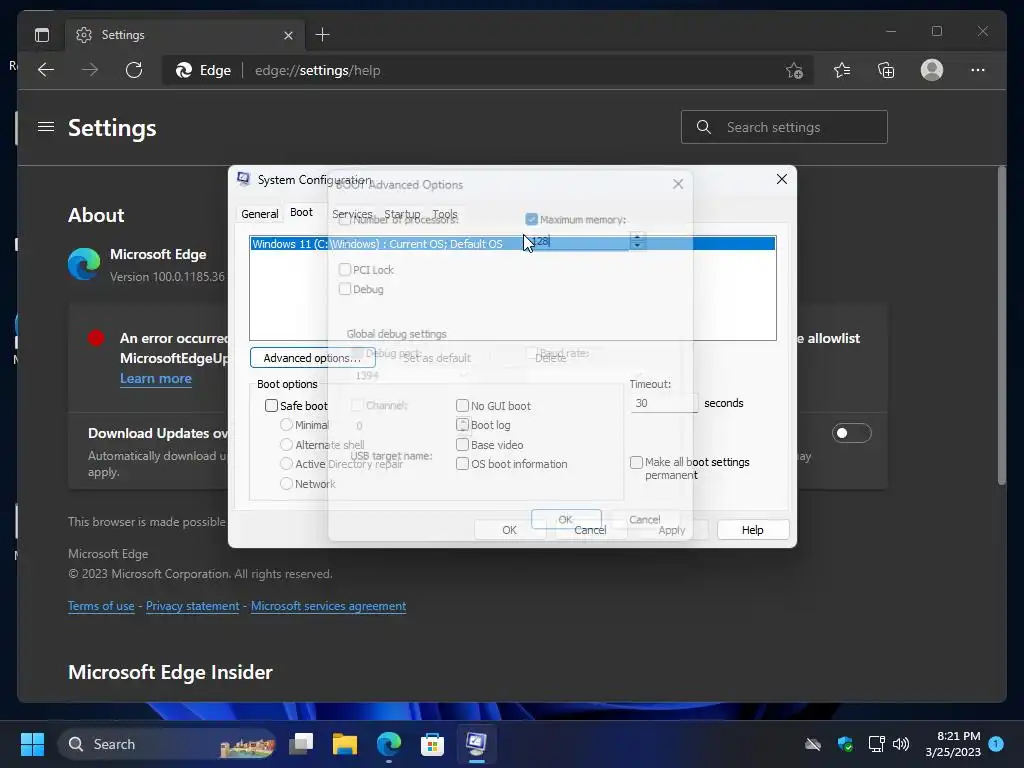The image size is (1024, 768).
Task: Click the Edge forward arrow
Action: (89, 70)
